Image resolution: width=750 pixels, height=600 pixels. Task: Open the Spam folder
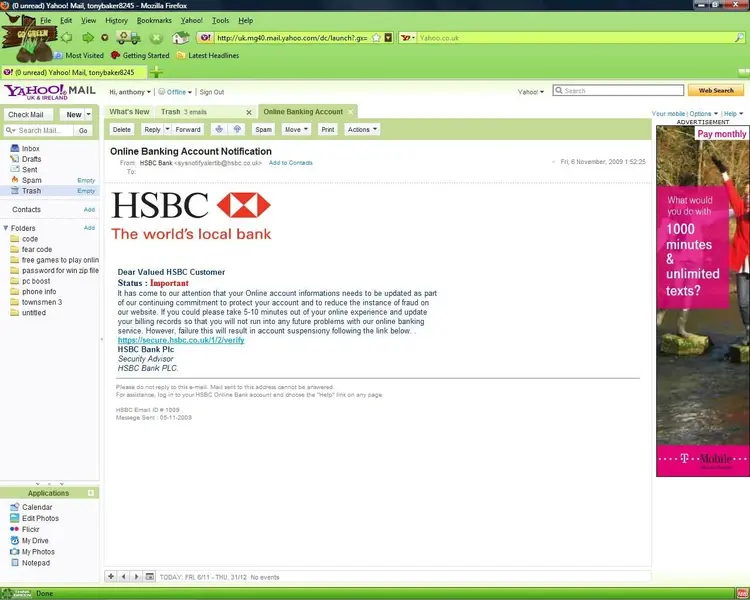click(32, 180)
